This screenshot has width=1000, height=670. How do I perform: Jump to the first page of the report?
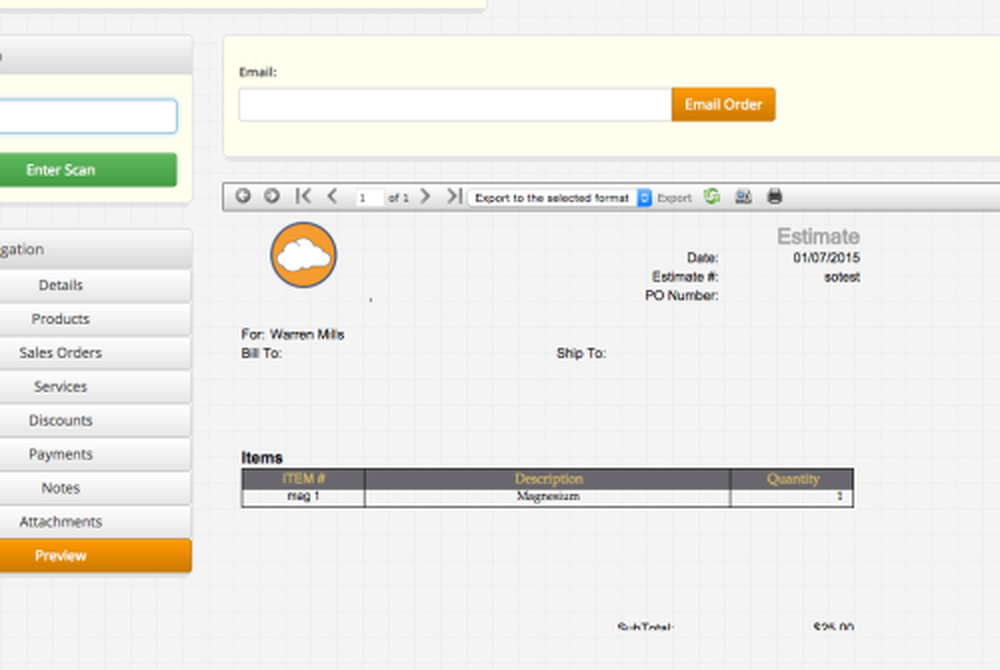[304, 197]
